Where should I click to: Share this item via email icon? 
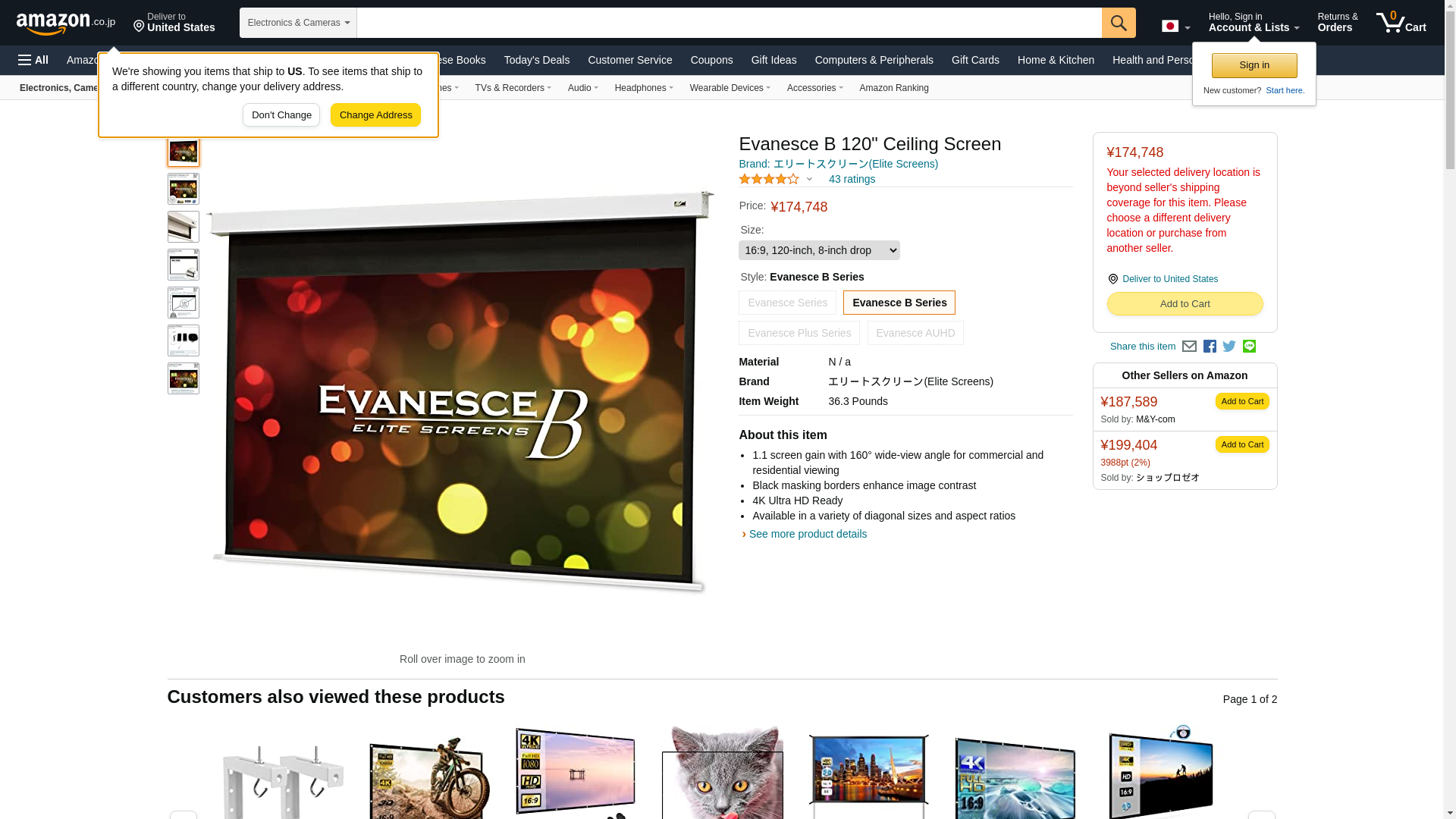pyautogui.click(x=1189, y=347)
